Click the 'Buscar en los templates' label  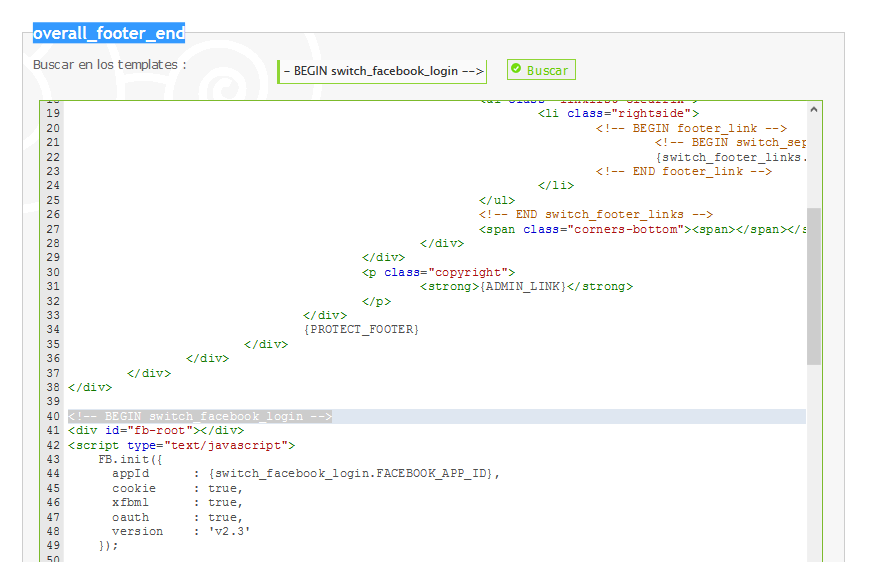coord(109,65)
